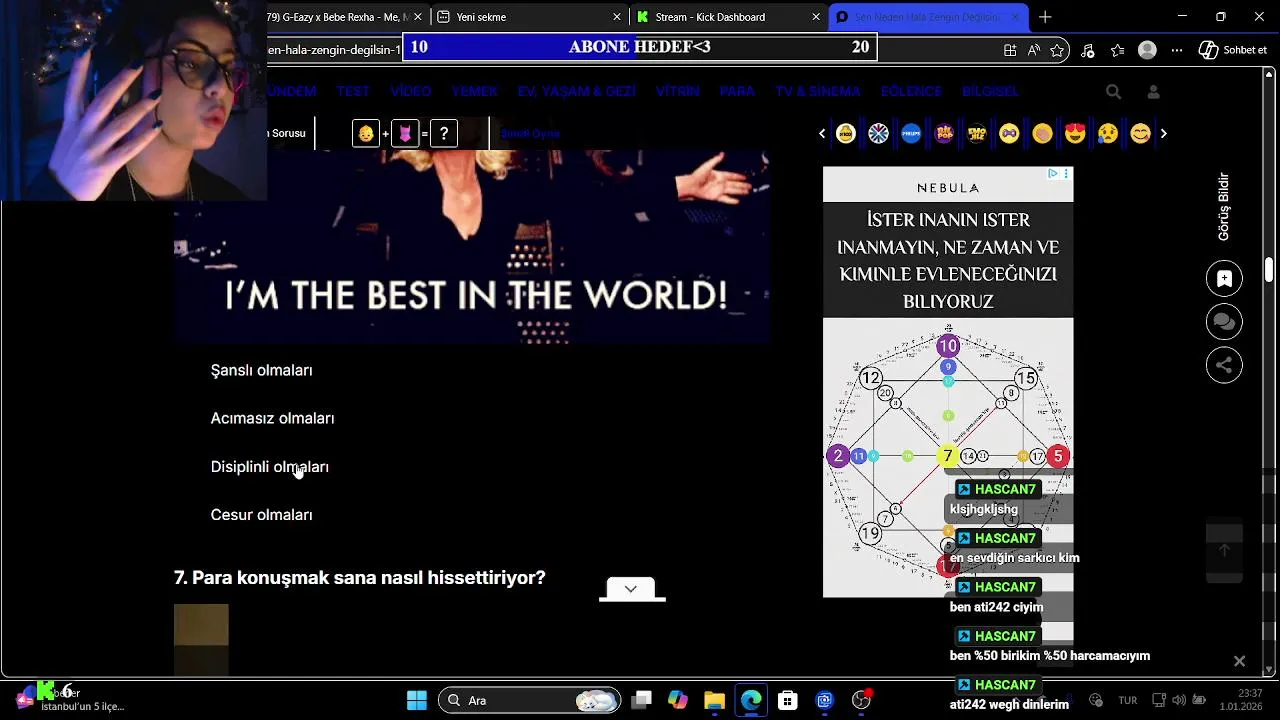The image size is (1280, 720).
Task: Click the Copilot icon in the taskbar
Action: pyautogui.click(x=678, y=700)
